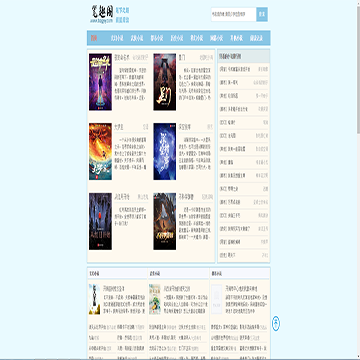Click the 从红月开始 title link
This screenshot has height=360, width=360.
(x=122, y=196)
